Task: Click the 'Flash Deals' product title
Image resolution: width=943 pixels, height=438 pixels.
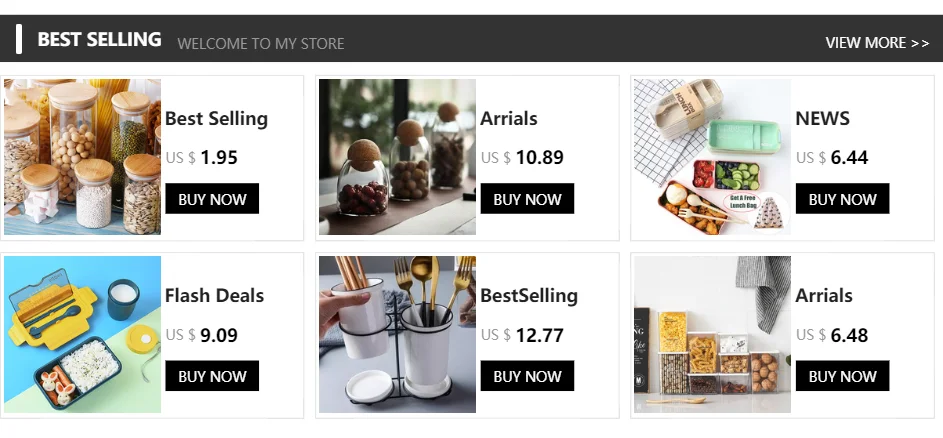Action: (x=214, y=295)
